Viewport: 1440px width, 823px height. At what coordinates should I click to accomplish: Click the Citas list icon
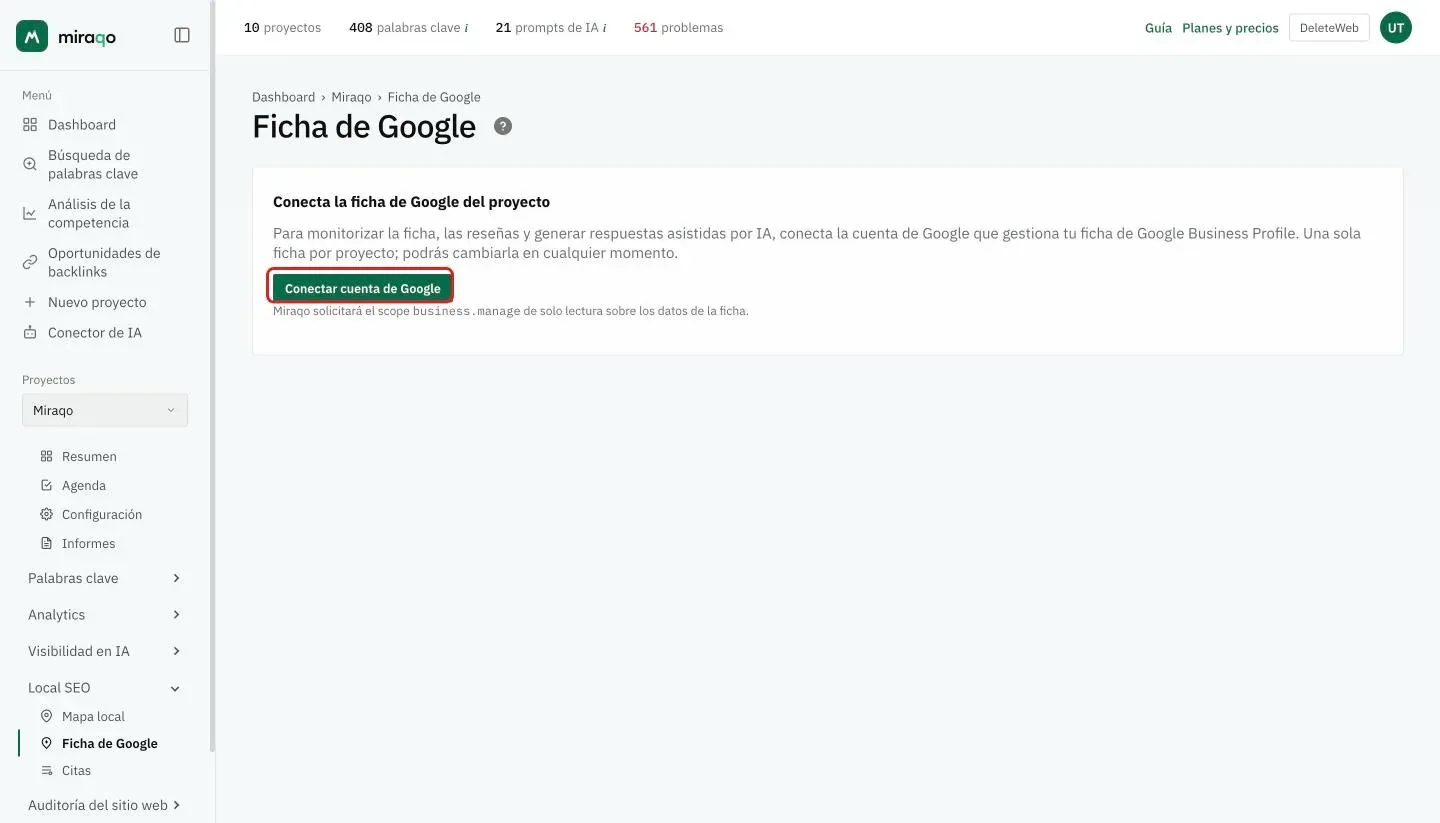click(x=46, y=770)
